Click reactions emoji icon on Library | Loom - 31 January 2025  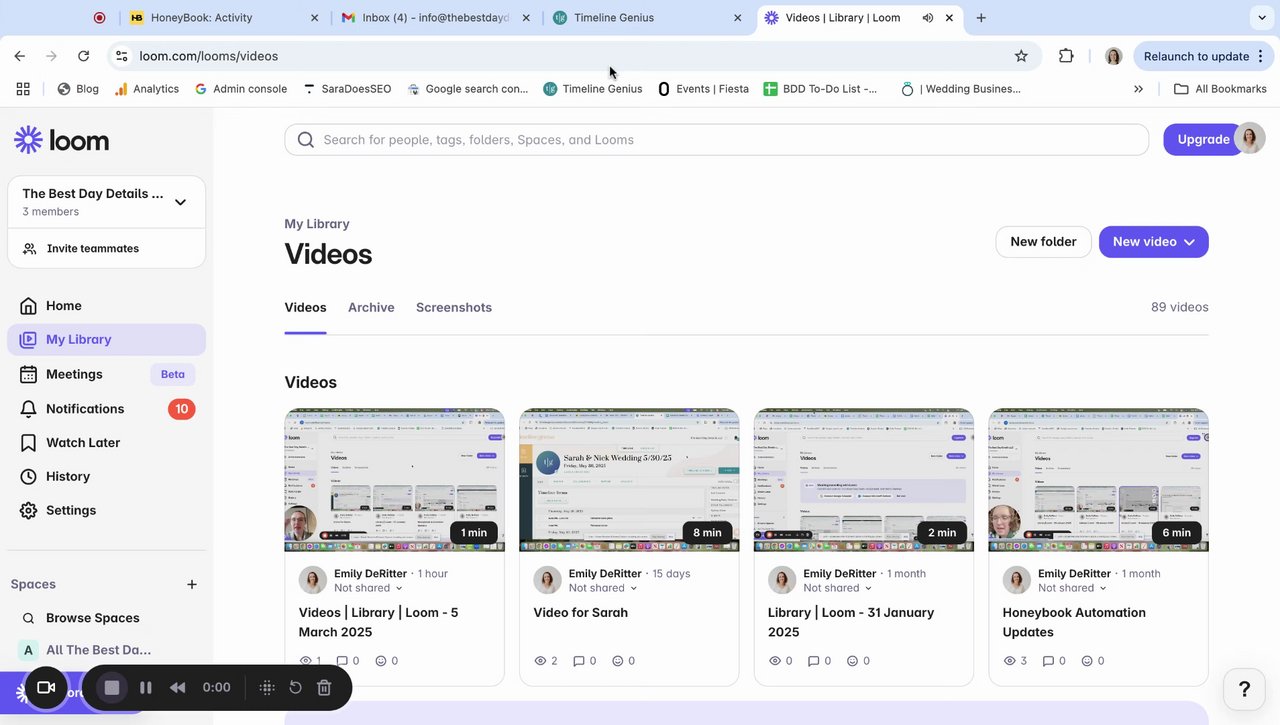(853, 661)
